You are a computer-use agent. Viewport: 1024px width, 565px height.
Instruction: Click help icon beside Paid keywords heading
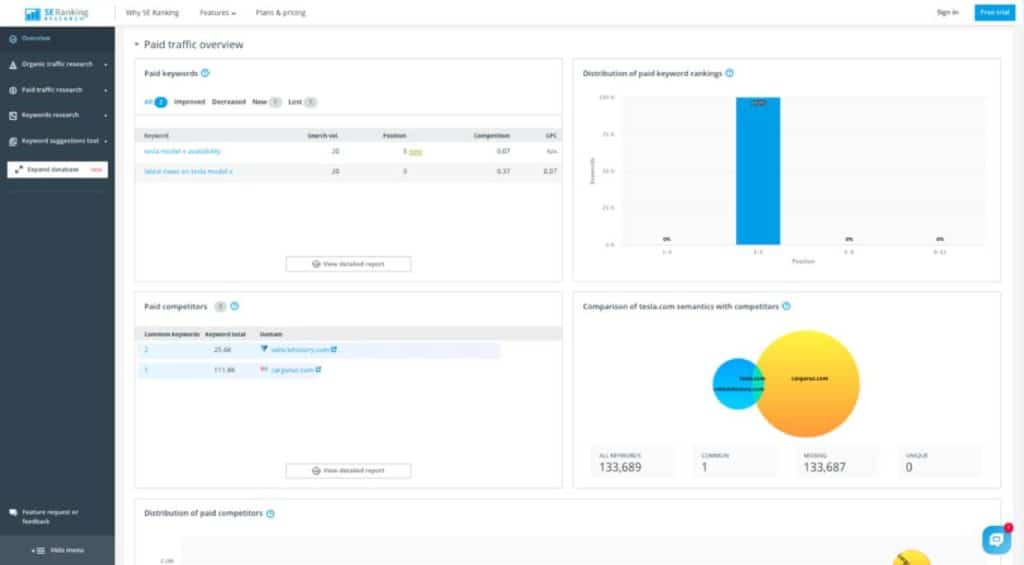pyautogui.click(x=205, y=73)
